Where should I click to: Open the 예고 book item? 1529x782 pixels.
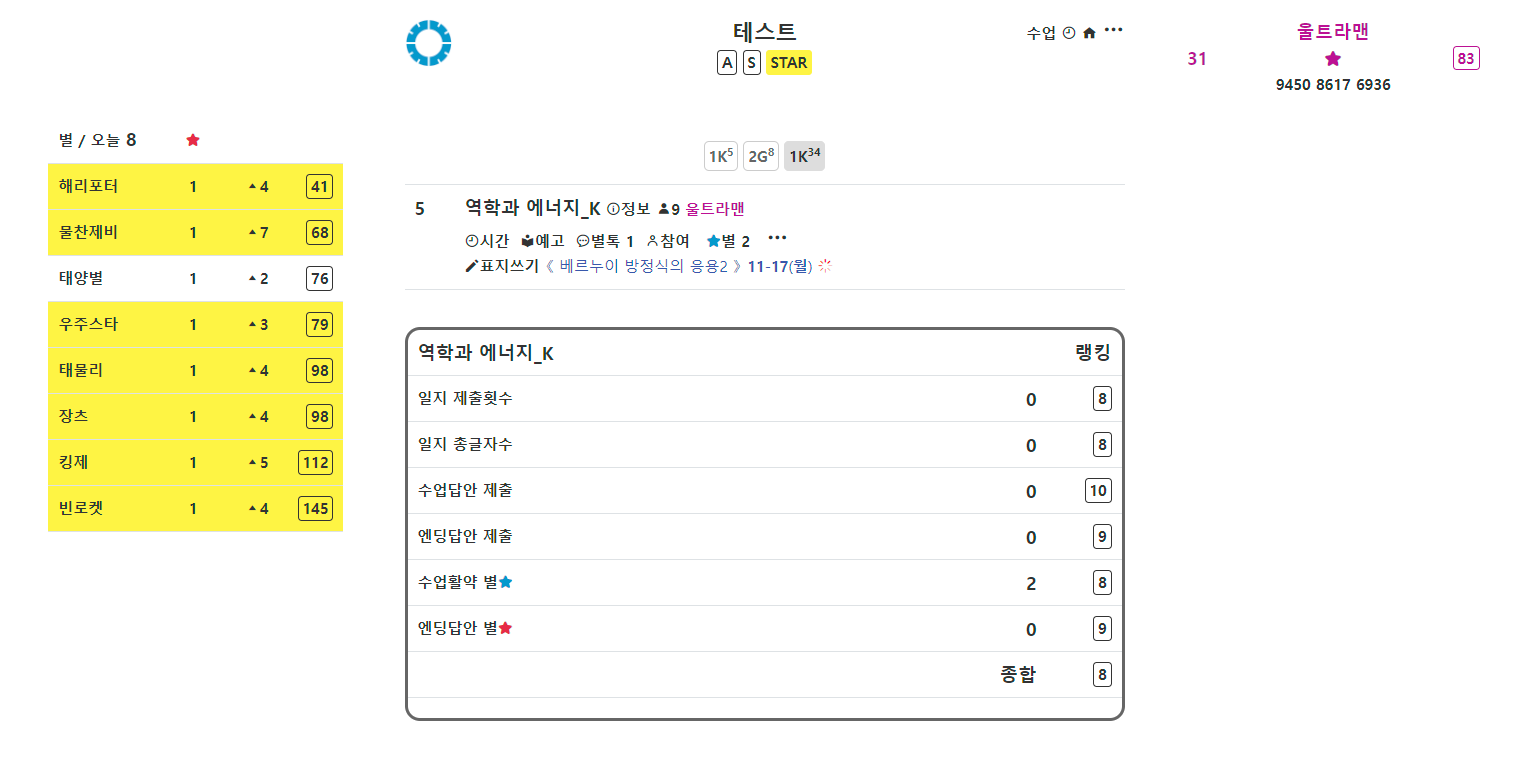pyautogui.click(x=543, y=241)
